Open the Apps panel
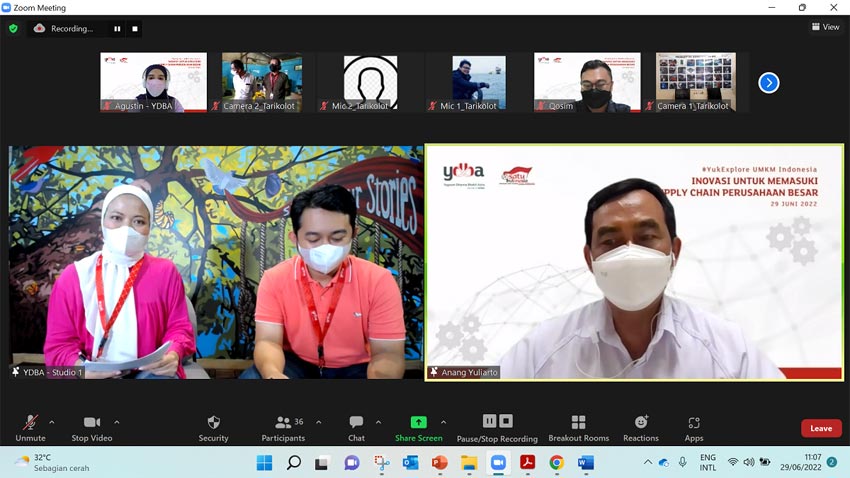The height and width of the screenshot is (478, 850). click(x=694, y=428)
